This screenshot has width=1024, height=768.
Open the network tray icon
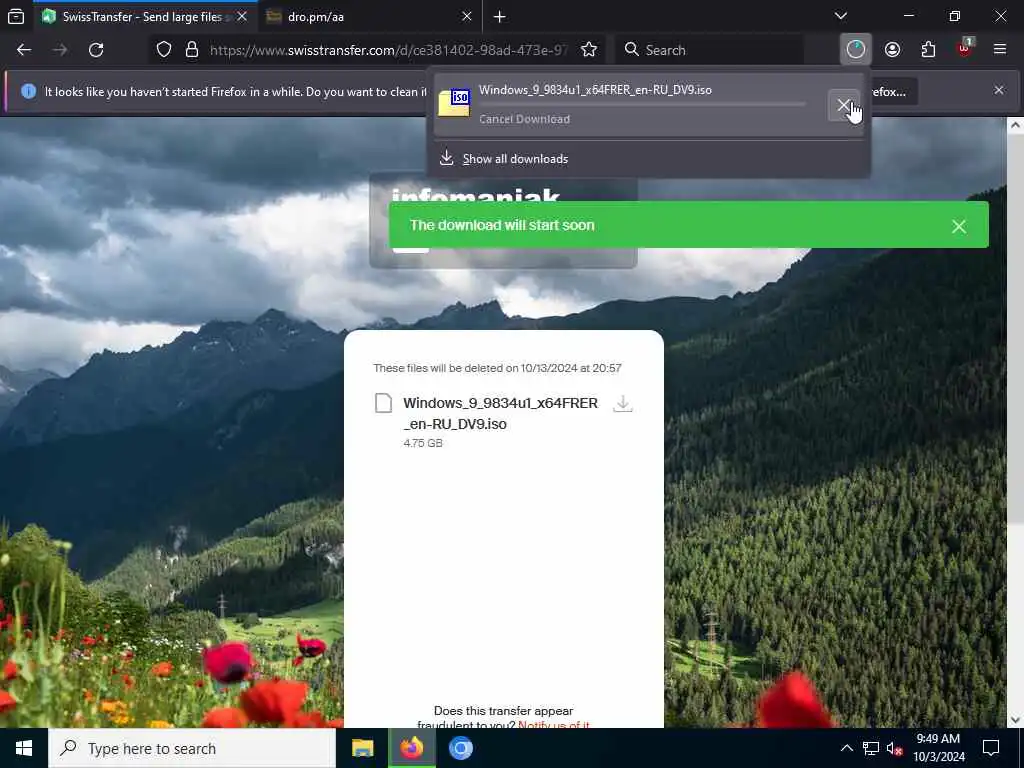tap(871, 748)
